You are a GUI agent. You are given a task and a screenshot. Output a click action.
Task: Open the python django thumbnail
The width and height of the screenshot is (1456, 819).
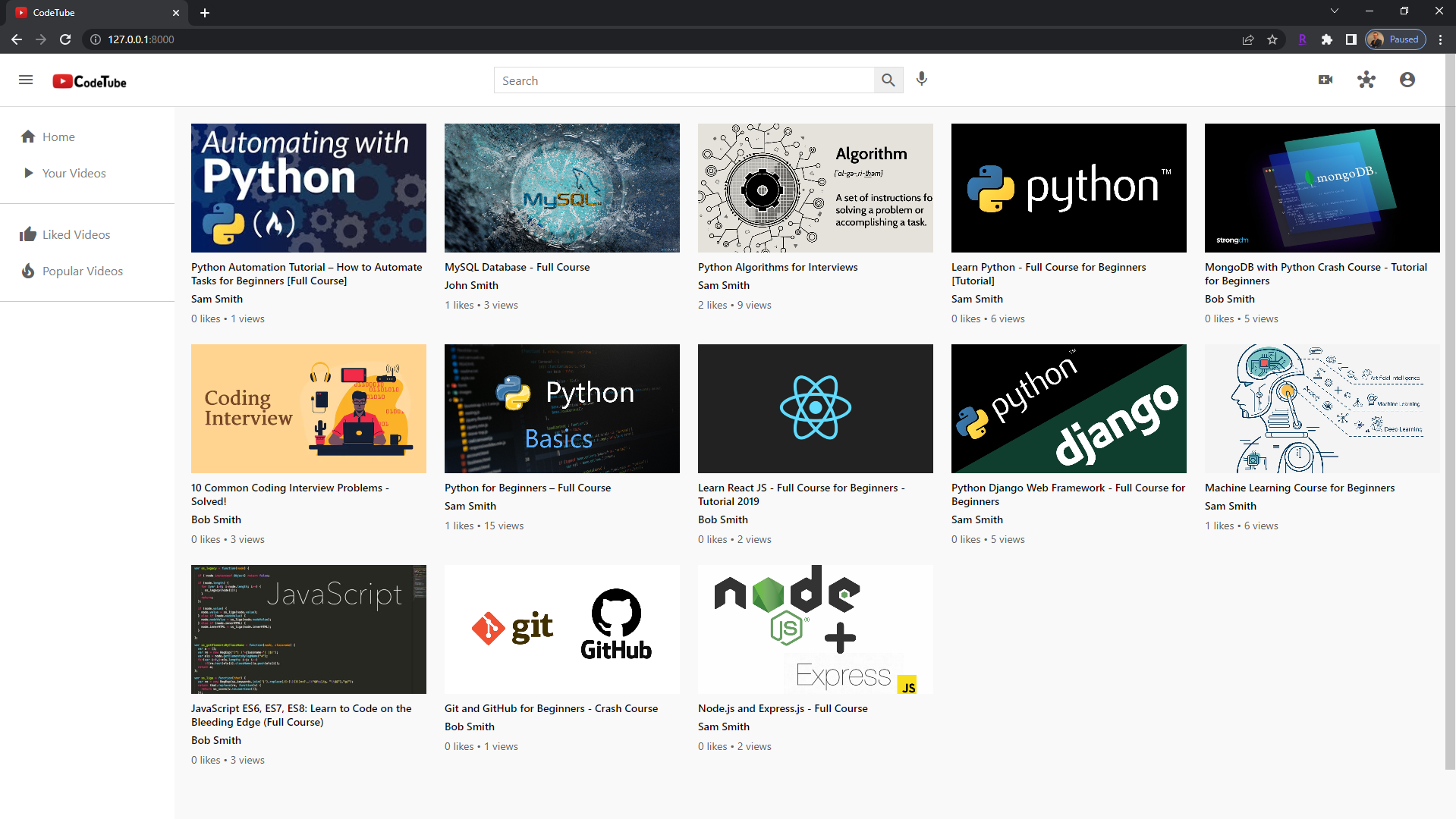pyautogui.click(x=1069, y=409)
